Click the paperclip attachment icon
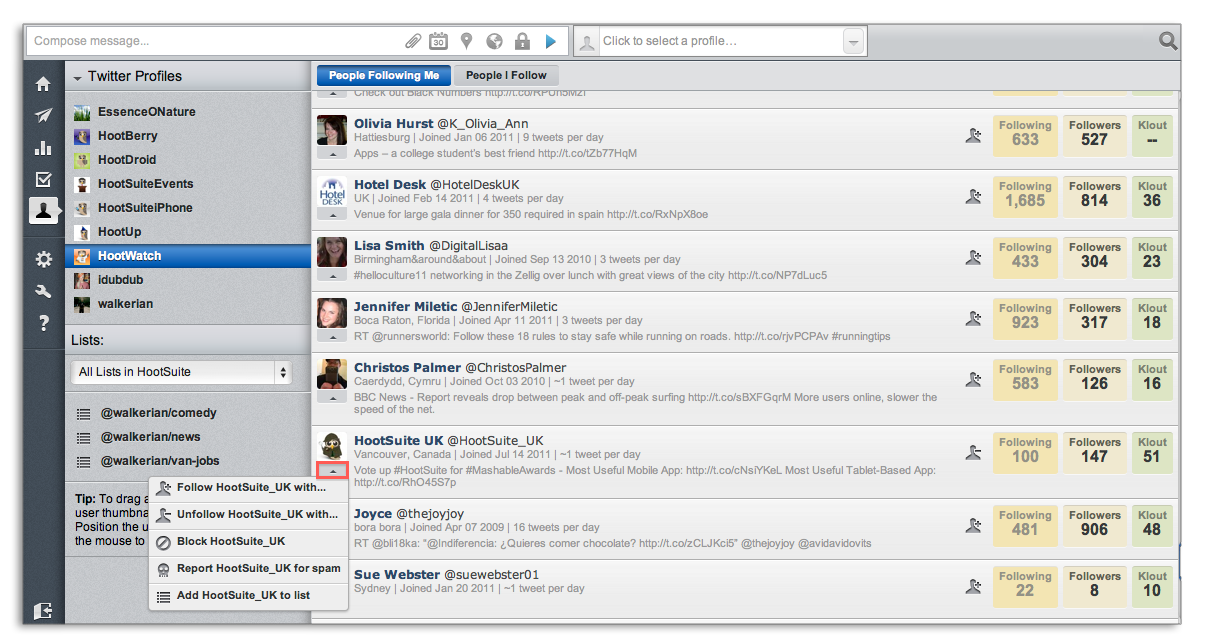This screenshot has width=1206, height=642. [x=412, y=41]
